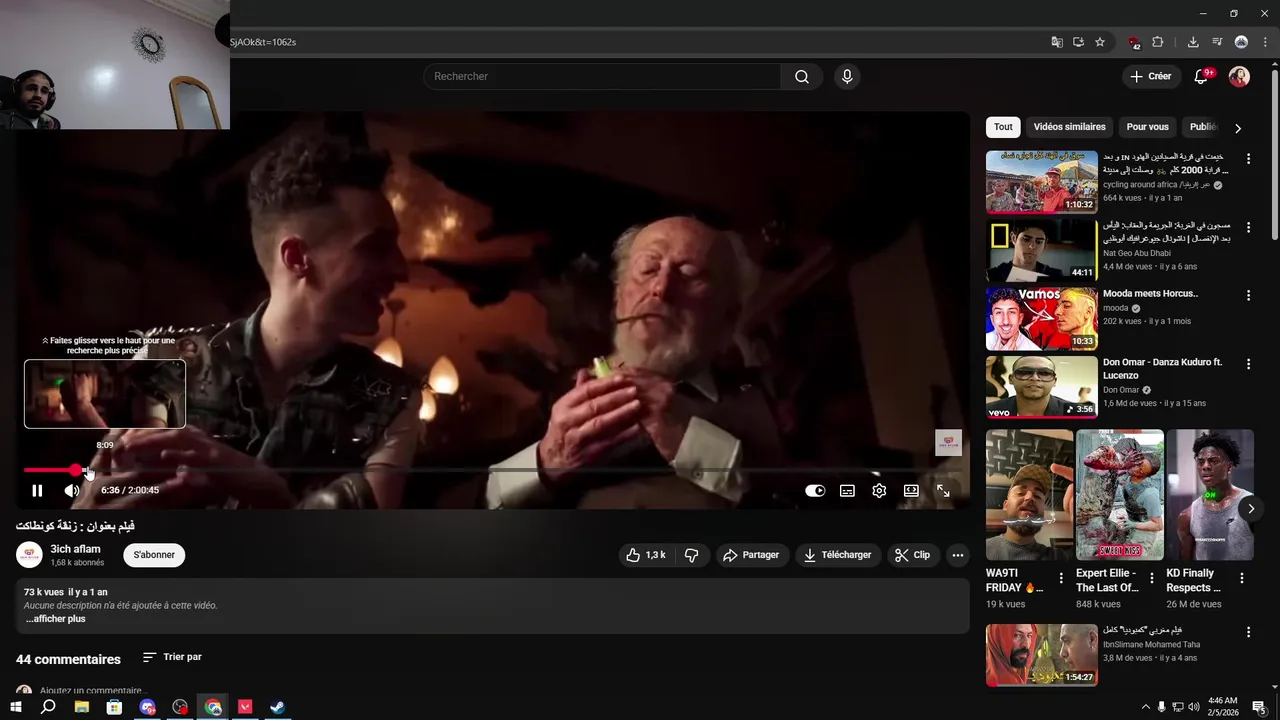Click the Partager share button
This screenshot has width=1280, height=720.
(751, 555)
